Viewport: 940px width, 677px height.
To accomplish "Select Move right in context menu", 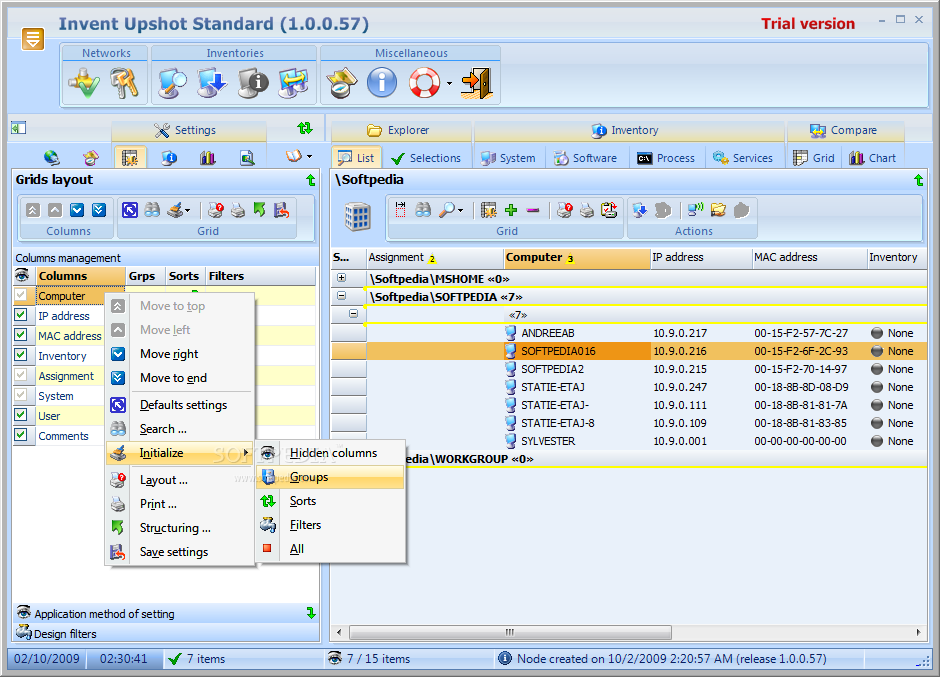I will click(x=180, y=354).
